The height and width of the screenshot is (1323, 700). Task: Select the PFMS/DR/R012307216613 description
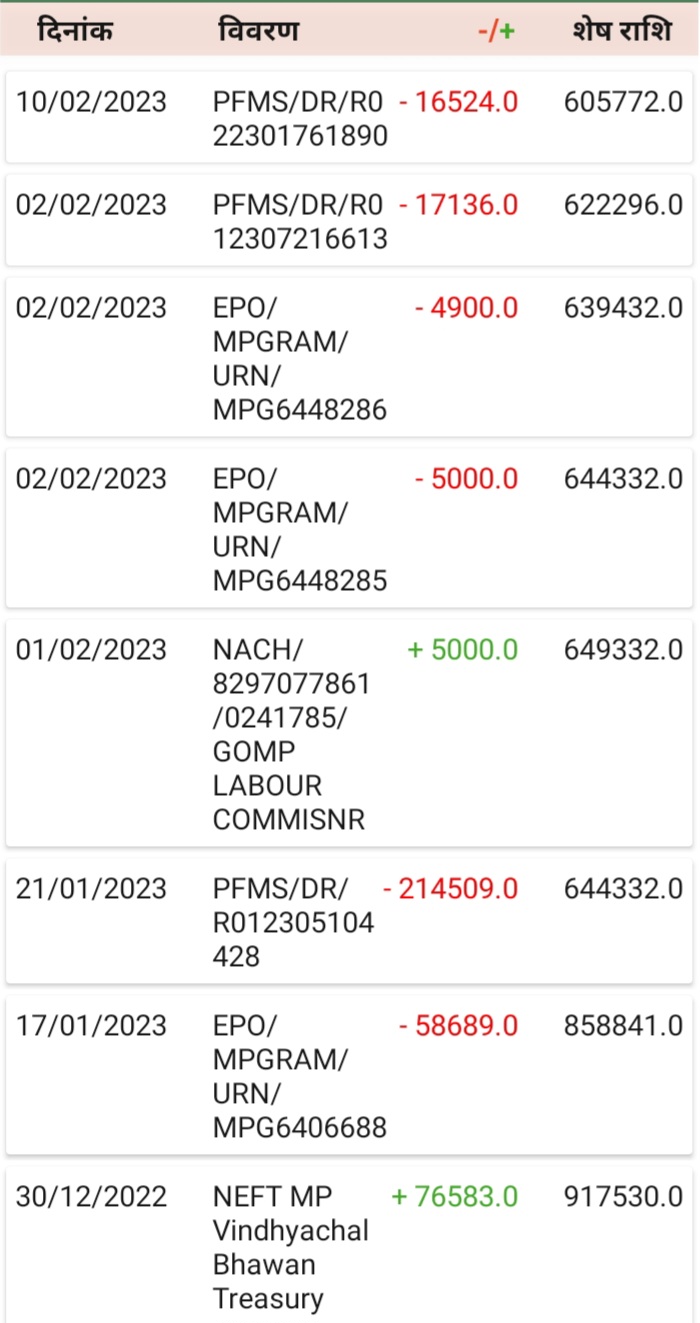[x=299, y=222]
